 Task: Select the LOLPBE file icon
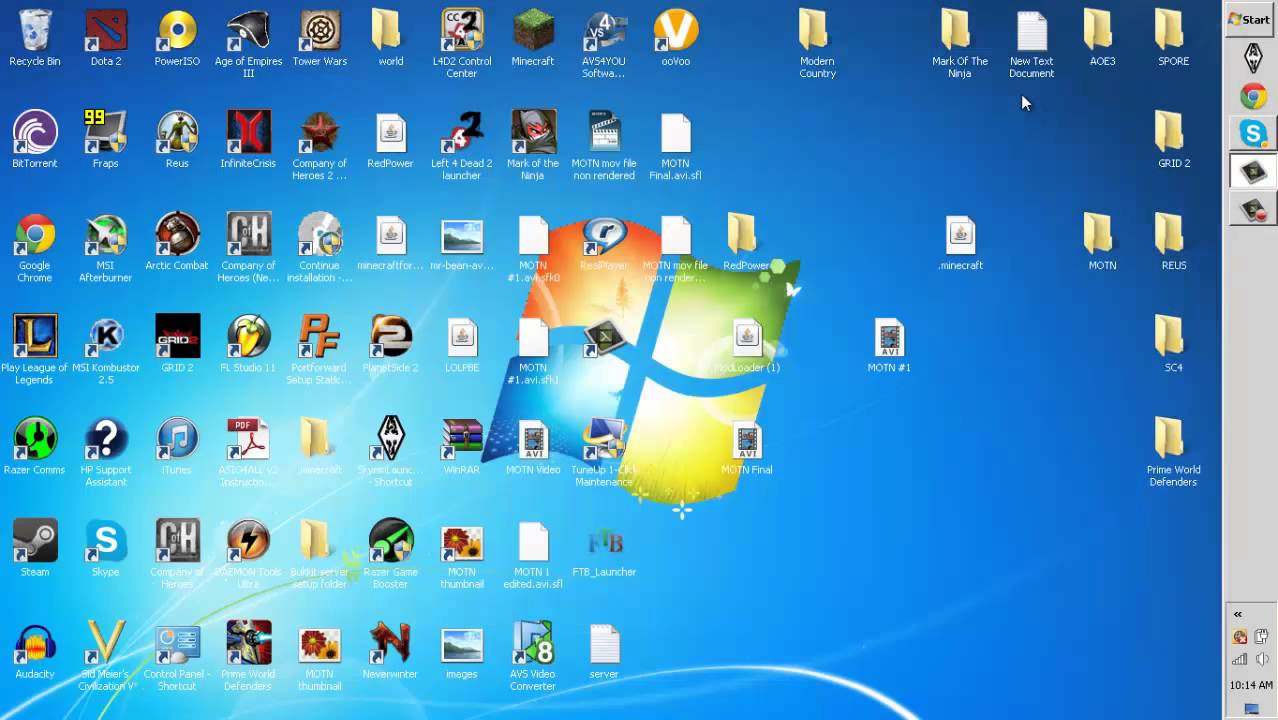pyautogui.click(x=462, y=338)
